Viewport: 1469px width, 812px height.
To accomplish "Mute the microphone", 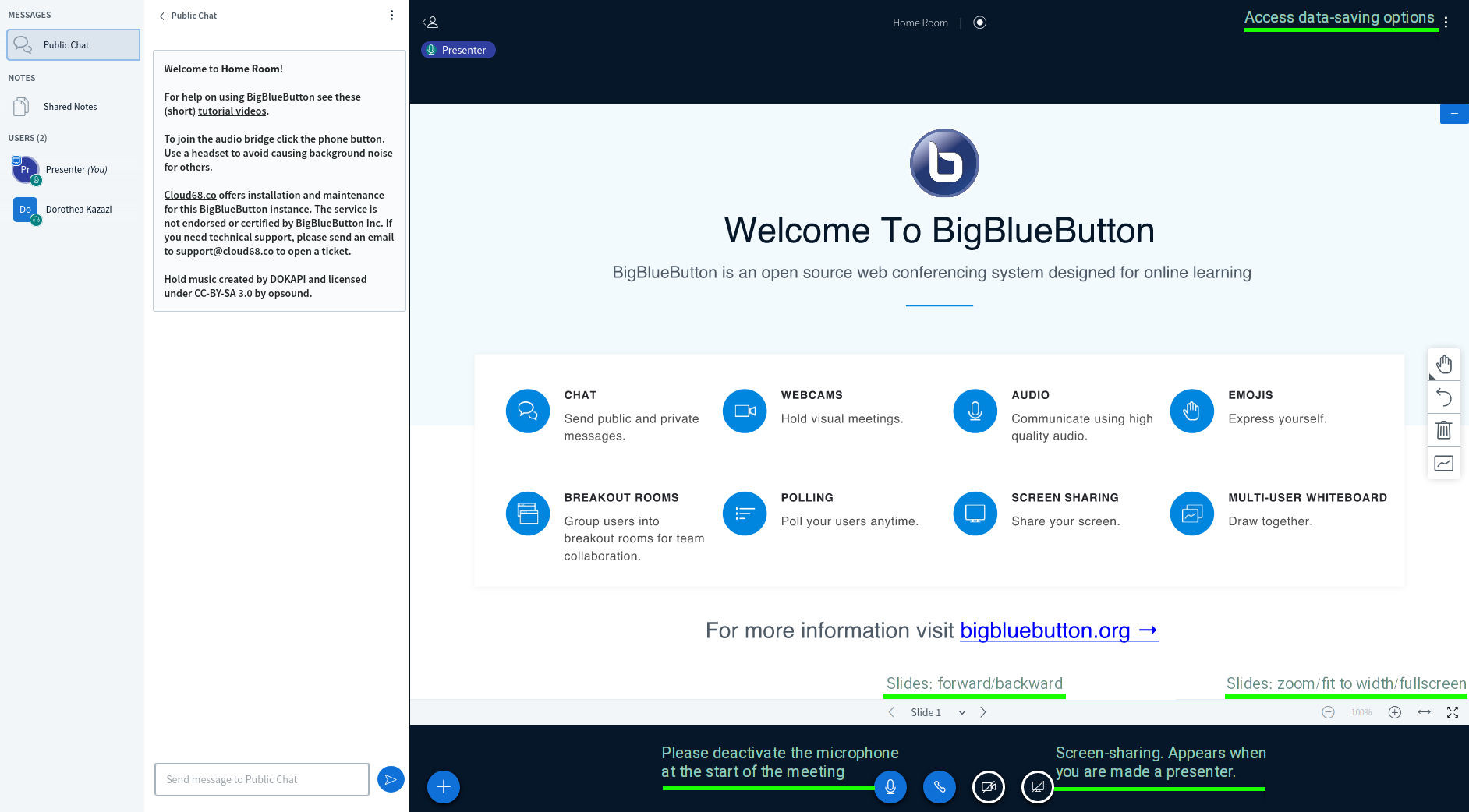I will [x=890, y=787].
